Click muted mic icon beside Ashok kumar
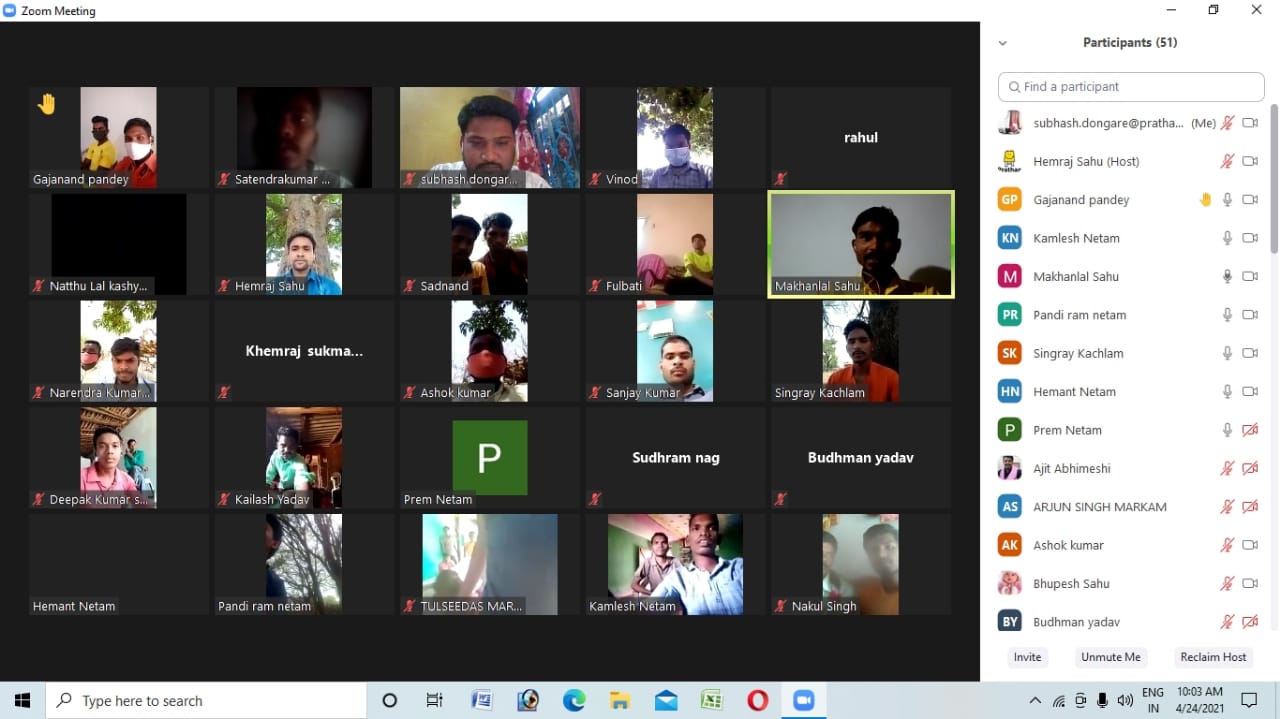The image size is (1280, 719). pos(1227,545)
